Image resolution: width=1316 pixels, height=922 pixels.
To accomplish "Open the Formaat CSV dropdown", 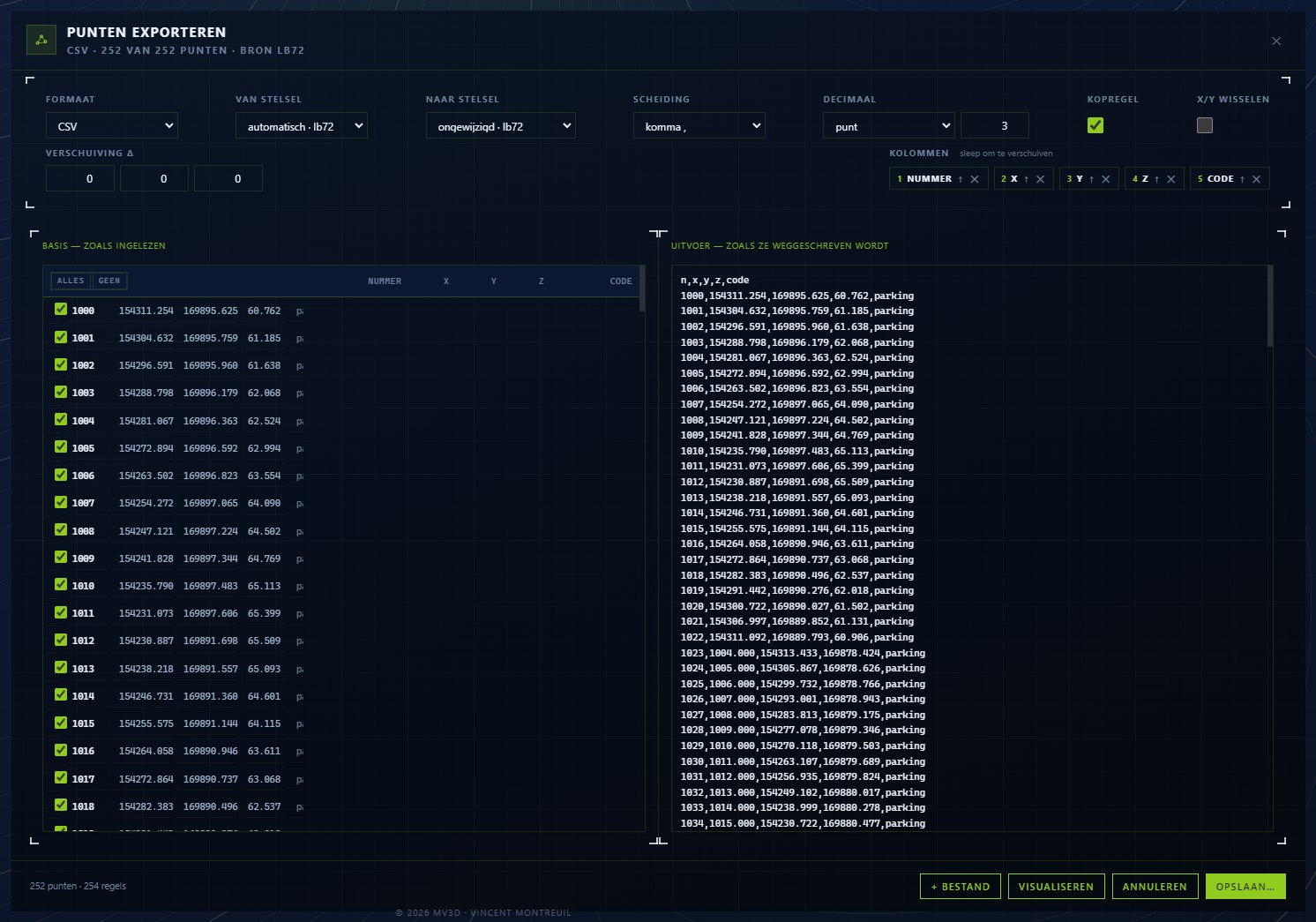I will (112, 126).
